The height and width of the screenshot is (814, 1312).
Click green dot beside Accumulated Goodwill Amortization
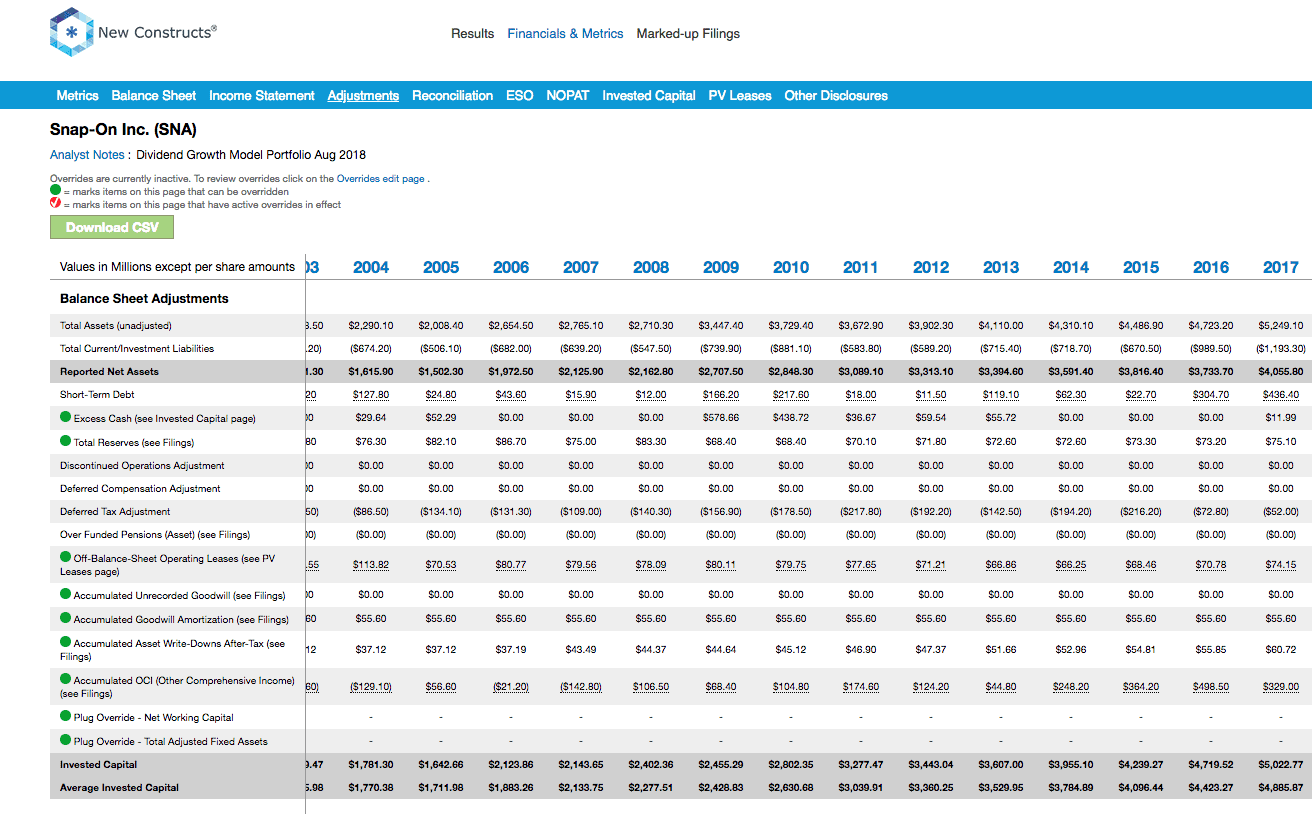coord(66,618)
